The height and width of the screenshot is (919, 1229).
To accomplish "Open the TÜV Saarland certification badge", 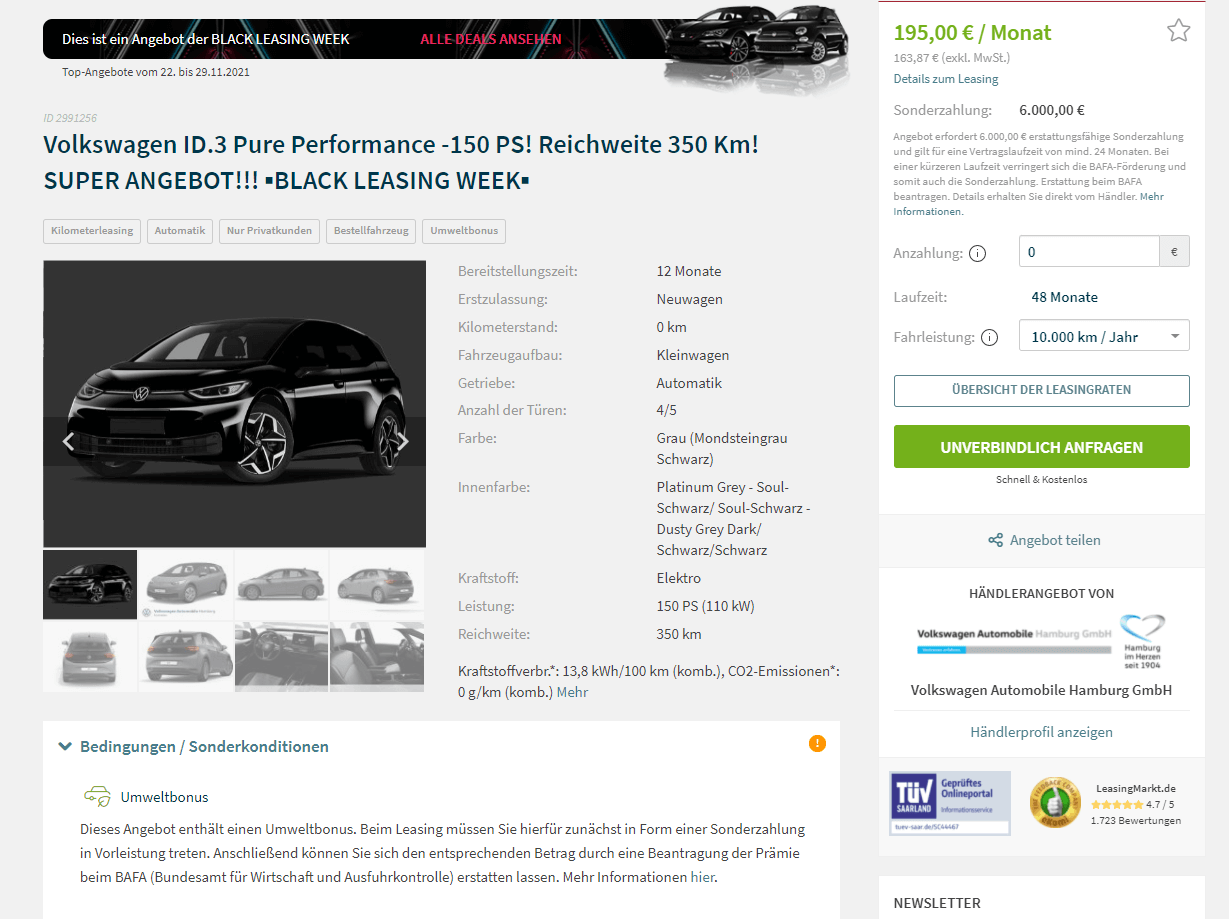I will pos(950,803).
